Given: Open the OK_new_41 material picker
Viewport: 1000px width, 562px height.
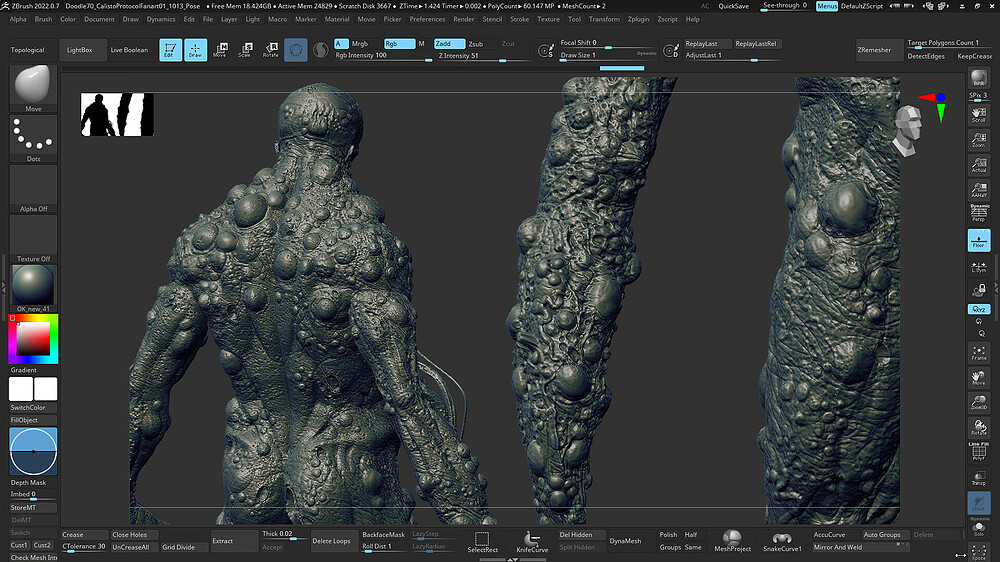Looking at the screenshot, I should (x=33, y=289).
